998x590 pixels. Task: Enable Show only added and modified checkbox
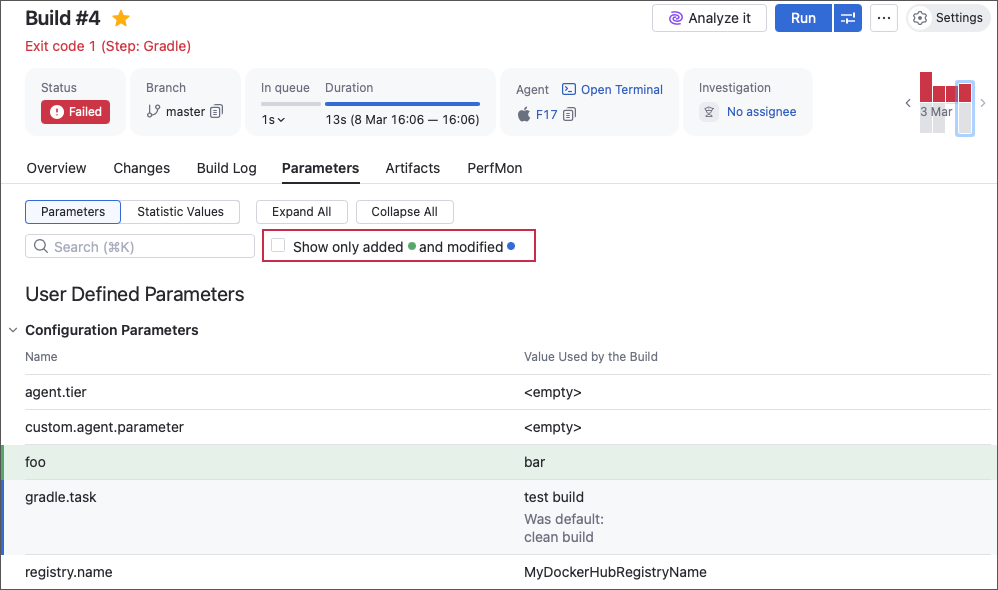(278, 246)
